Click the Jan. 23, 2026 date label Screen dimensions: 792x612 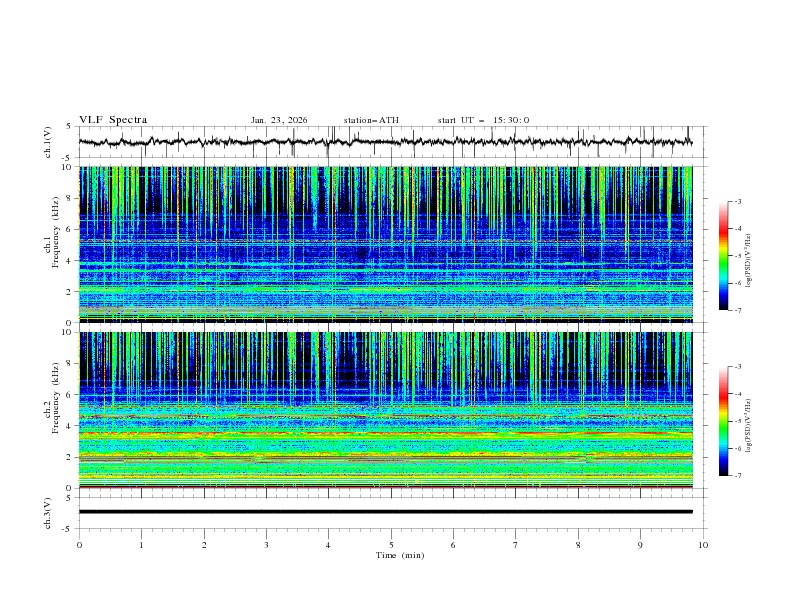(x=279, y=120)
